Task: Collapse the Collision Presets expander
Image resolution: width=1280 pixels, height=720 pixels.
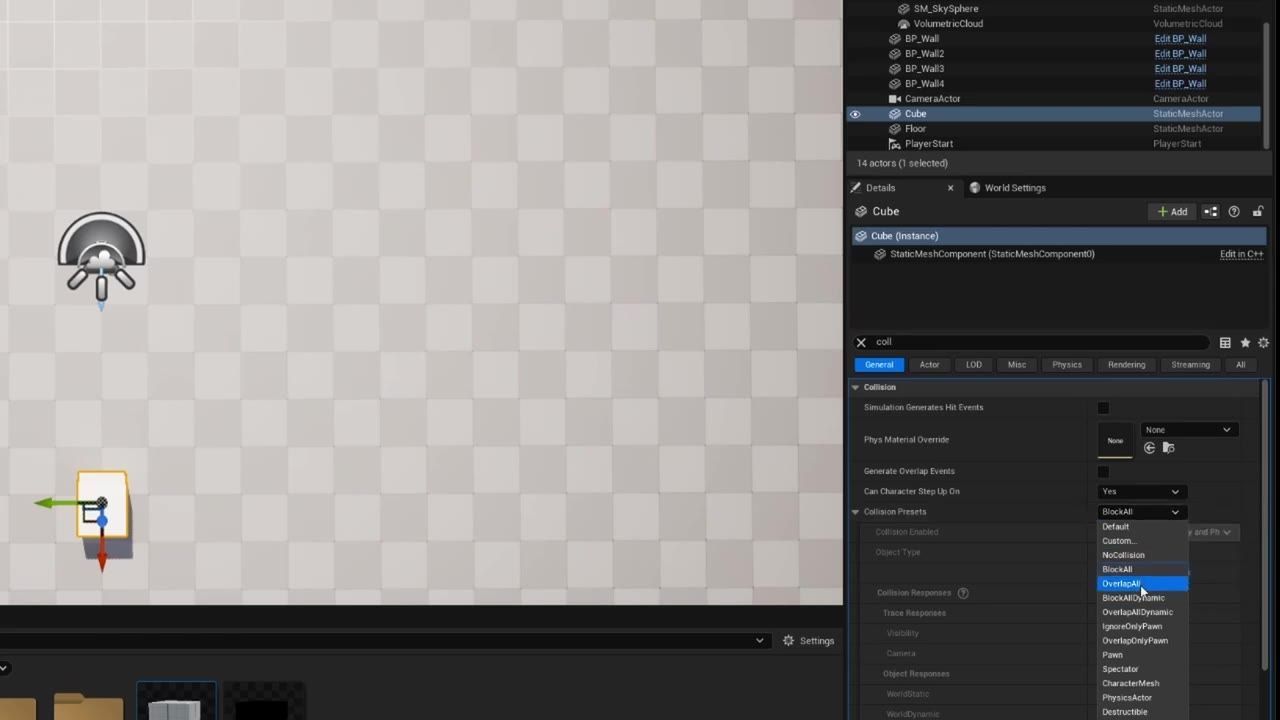Action: pos(855,512)
